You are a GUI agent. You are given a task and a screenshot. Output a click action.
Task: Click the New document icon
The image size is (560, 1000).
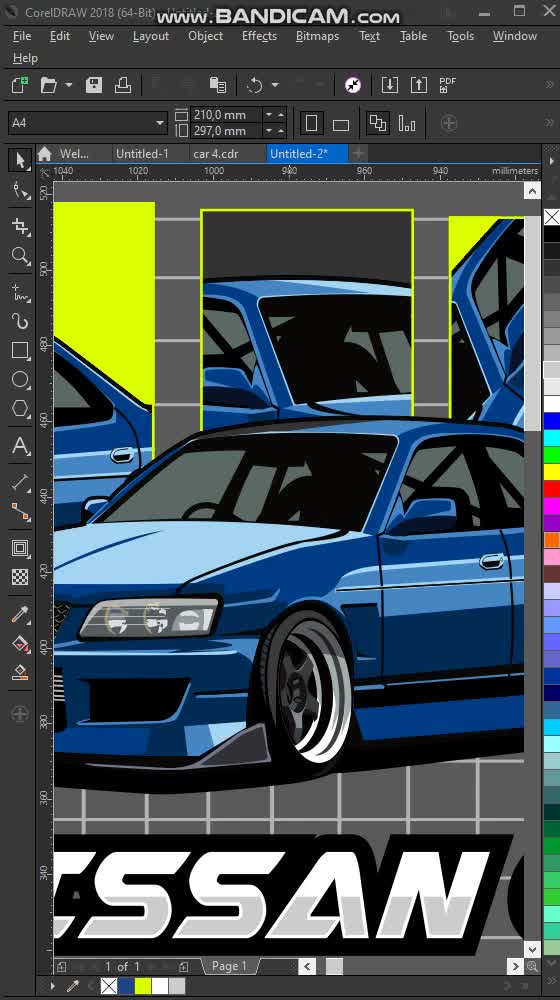click(x=20, y=84)
